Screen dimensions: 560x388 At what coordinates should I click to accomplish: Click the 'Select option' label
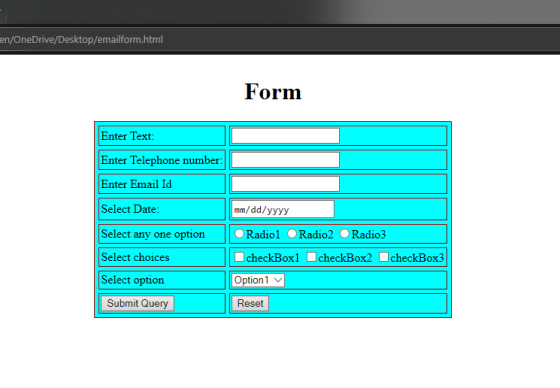133,280
